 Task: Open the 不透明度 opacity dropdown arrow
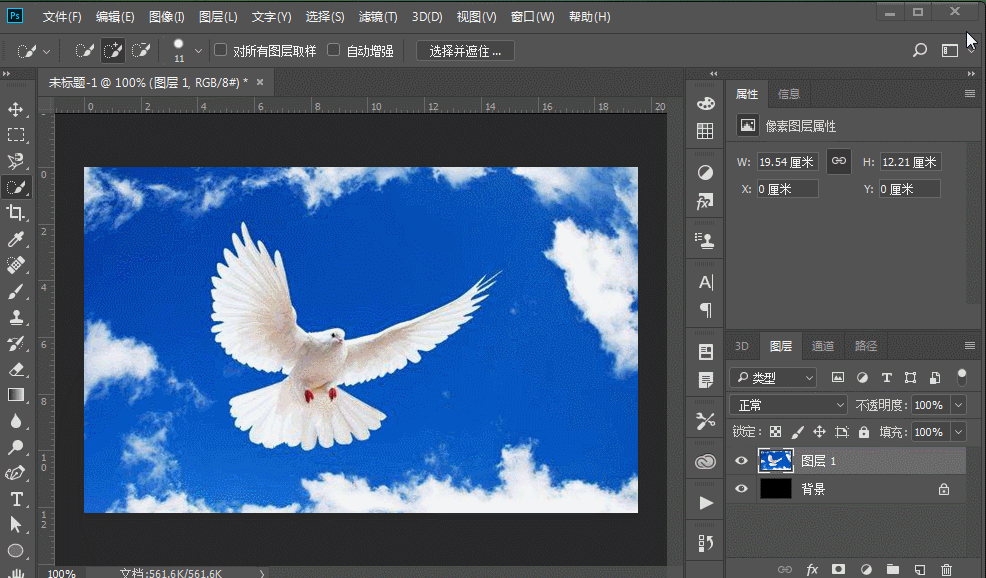959,405
